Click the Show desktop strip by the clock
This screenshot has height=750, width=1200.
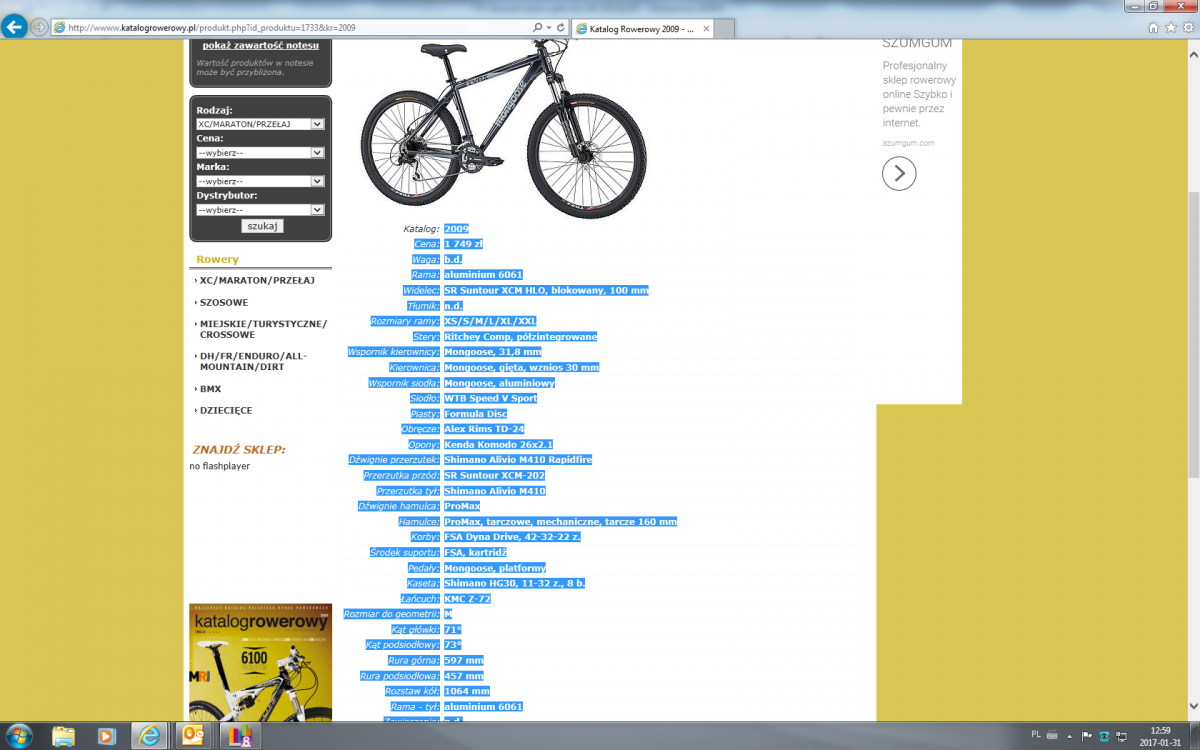1195,736
